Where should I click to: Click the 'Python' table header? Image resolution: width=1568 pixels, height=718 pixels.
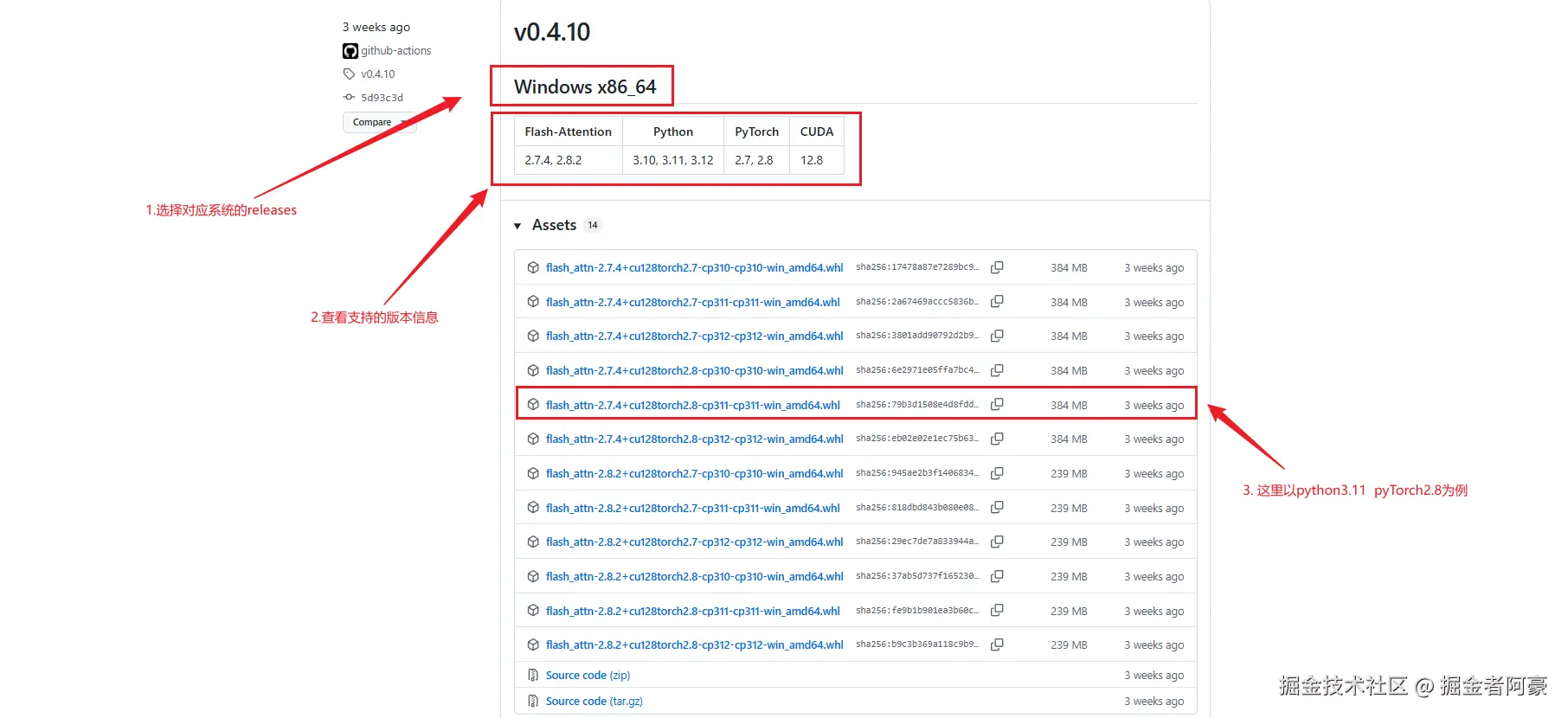coord(673,131)
